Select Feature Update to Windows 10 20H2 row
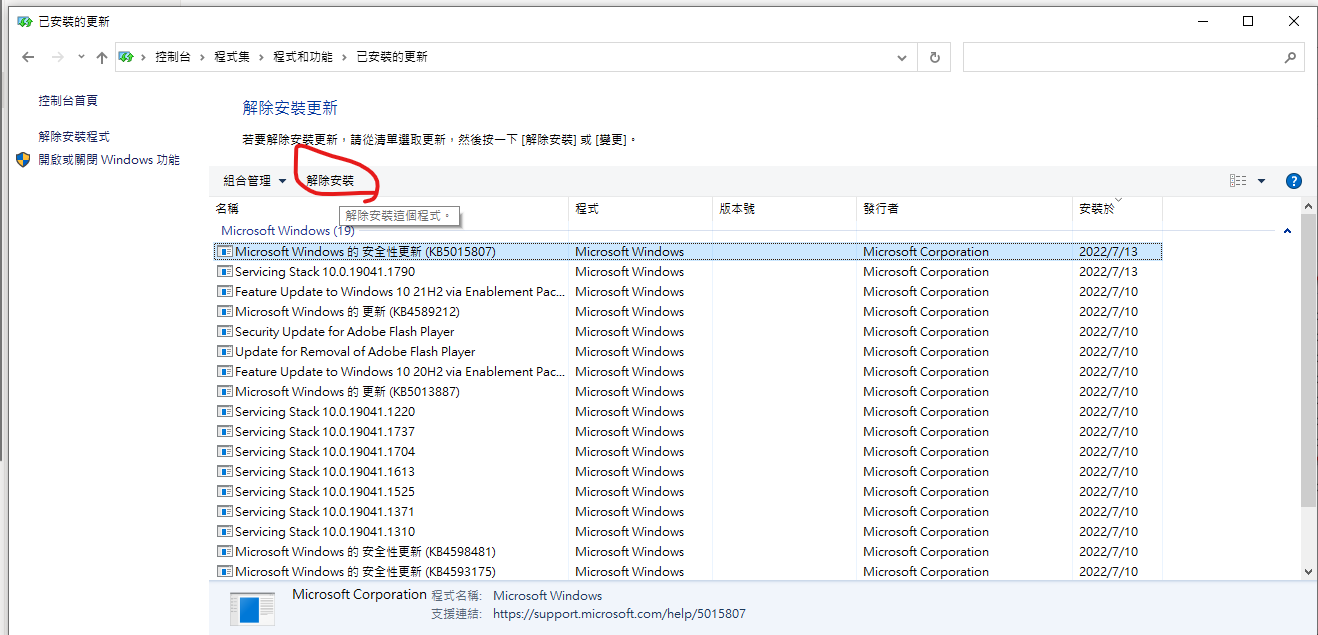Viewport: 1318px width, 635px height. pos(688,372)
